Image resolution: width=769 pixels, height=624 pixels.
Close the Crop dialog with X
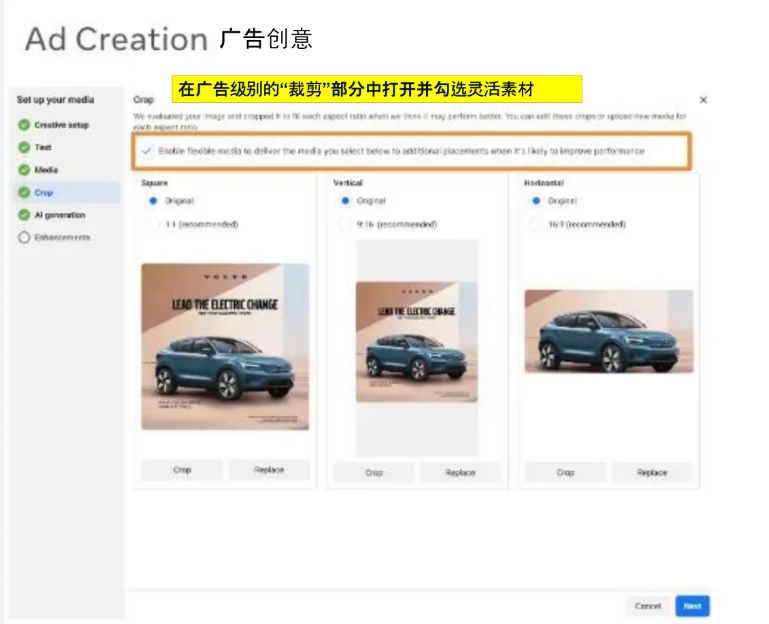point(703,100)
